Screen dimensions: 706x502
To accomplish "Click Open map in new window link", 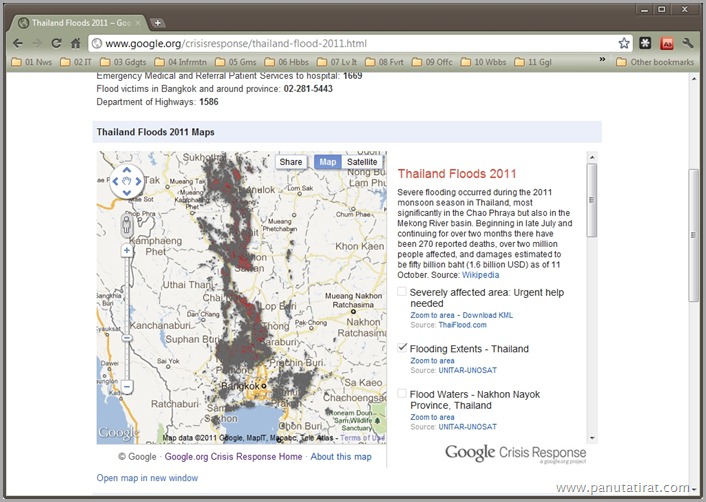I will (x=147, y=478).
